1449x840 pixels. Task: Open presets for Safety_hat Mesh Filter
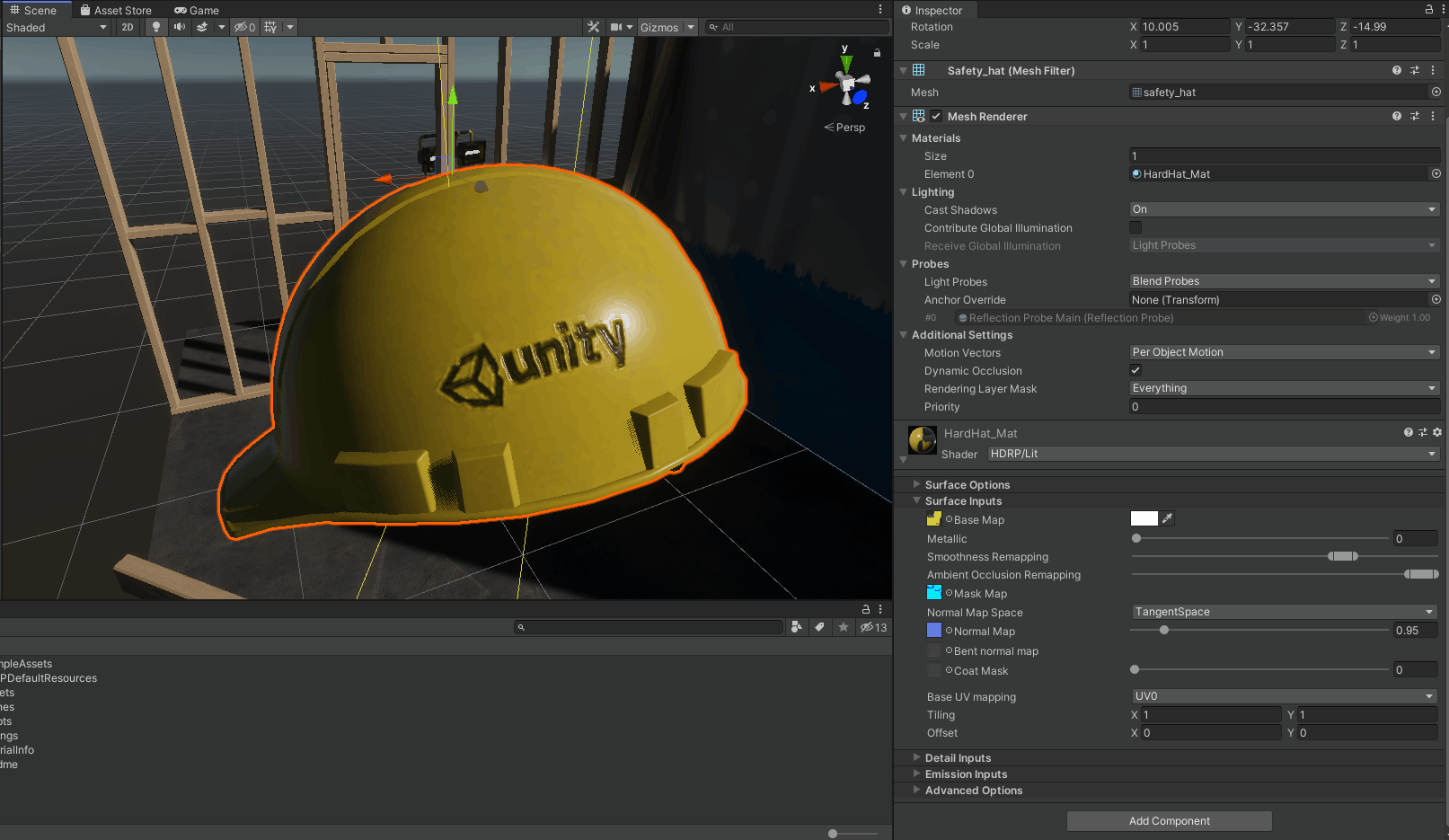1415,70
